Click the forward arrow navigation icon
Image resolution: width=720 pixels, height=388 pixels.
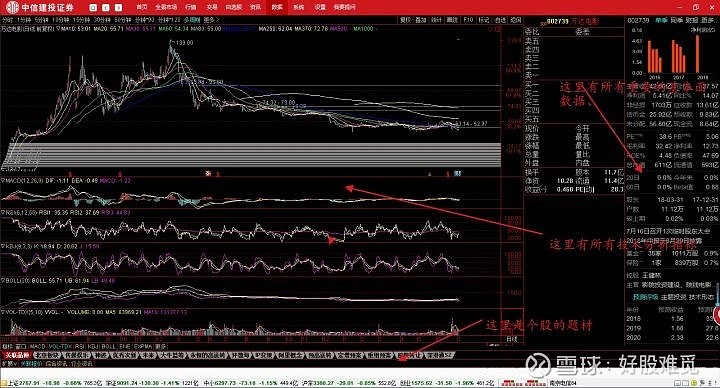pos(118,8)
